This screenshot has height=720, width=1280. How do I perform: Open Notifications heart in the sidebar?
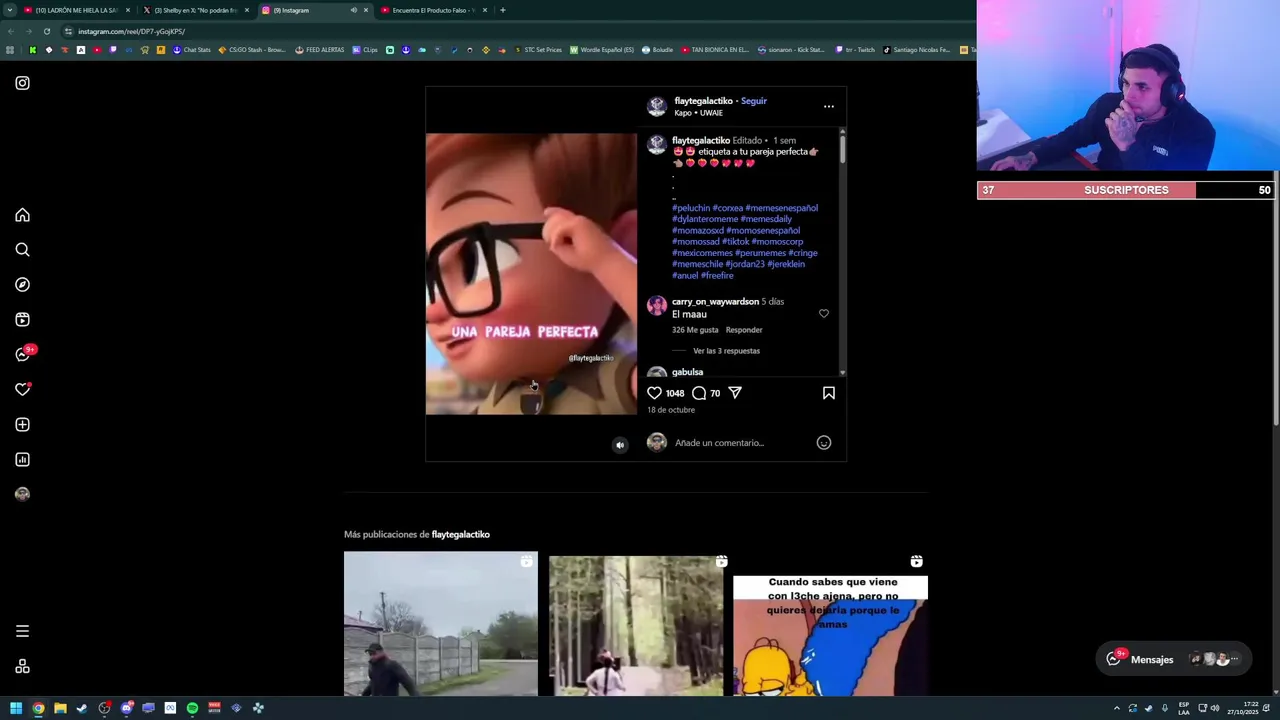pyautogui.click(x=22, y=390)
